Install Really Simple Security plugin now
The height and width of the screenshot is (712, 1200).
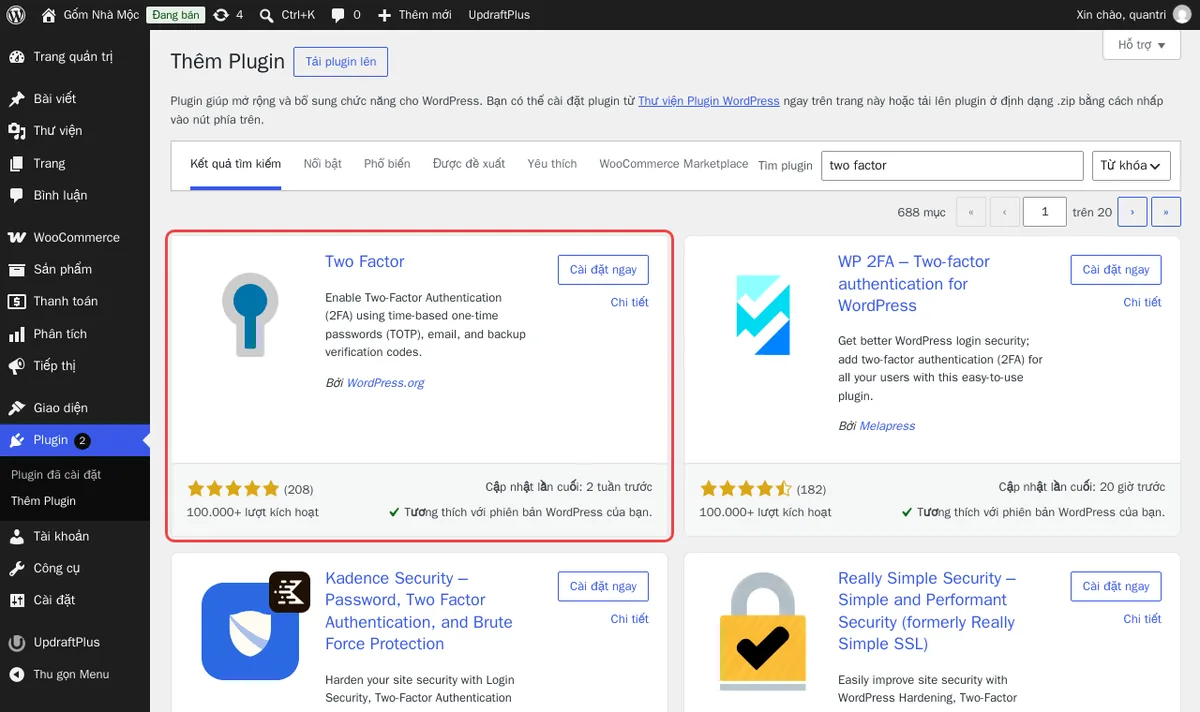pyautogui.click(x=1116, y=587)
